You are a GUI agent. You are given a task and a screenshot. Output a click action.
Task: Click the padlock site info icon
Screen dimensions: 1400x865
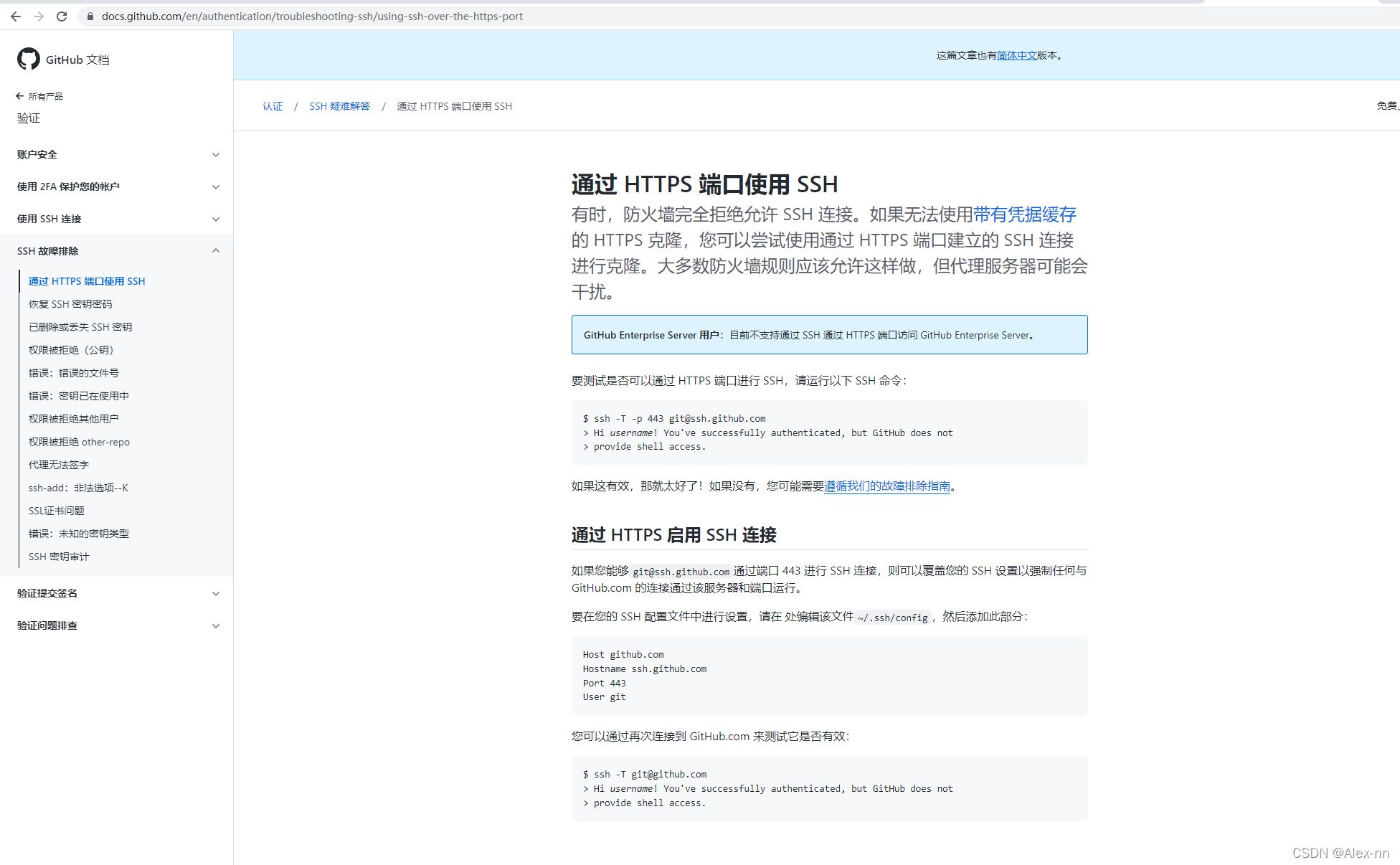pyautogui.click(x=90, y=16)
